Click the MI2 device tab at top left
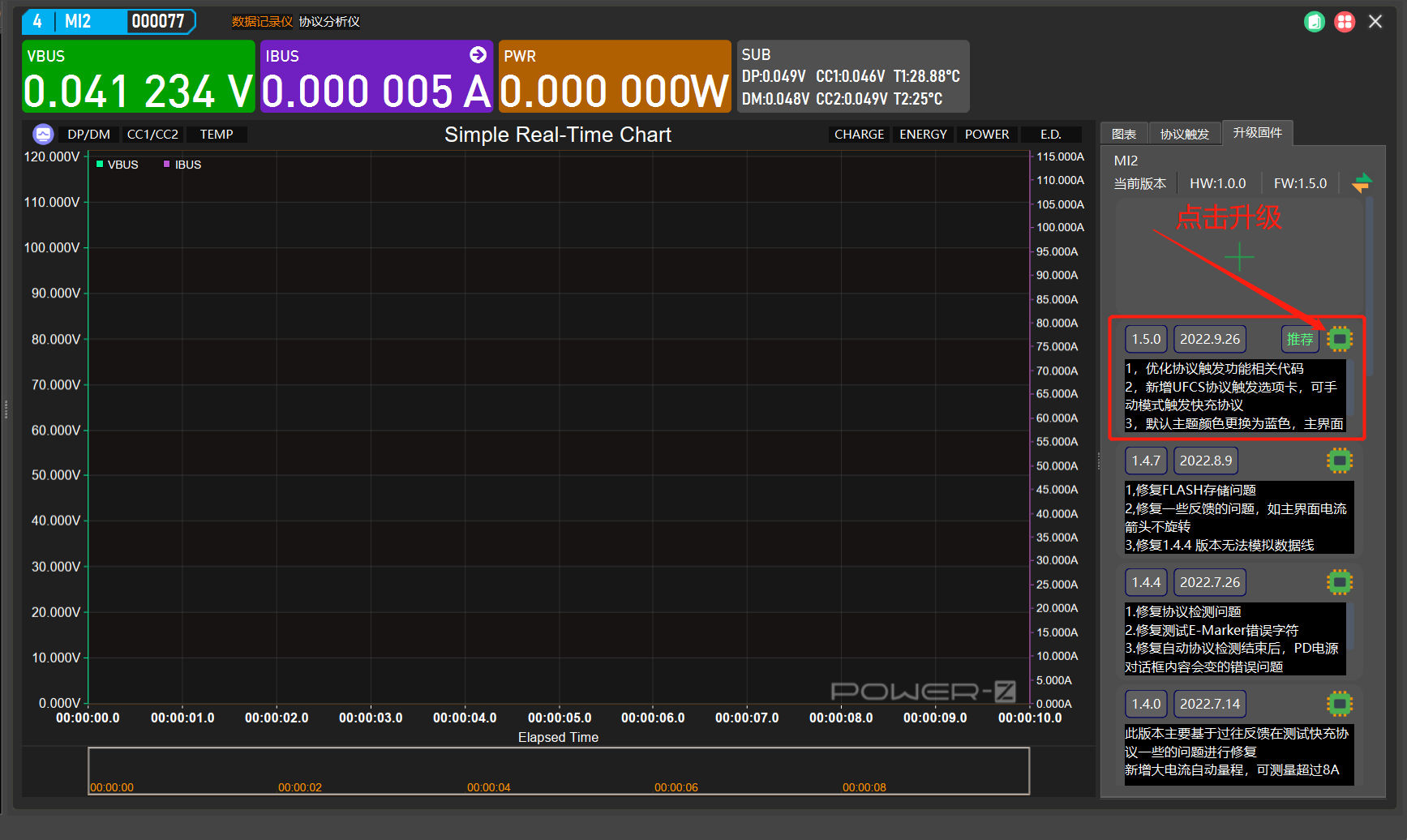Screen dimensions: 1407x840 (78, 21)
